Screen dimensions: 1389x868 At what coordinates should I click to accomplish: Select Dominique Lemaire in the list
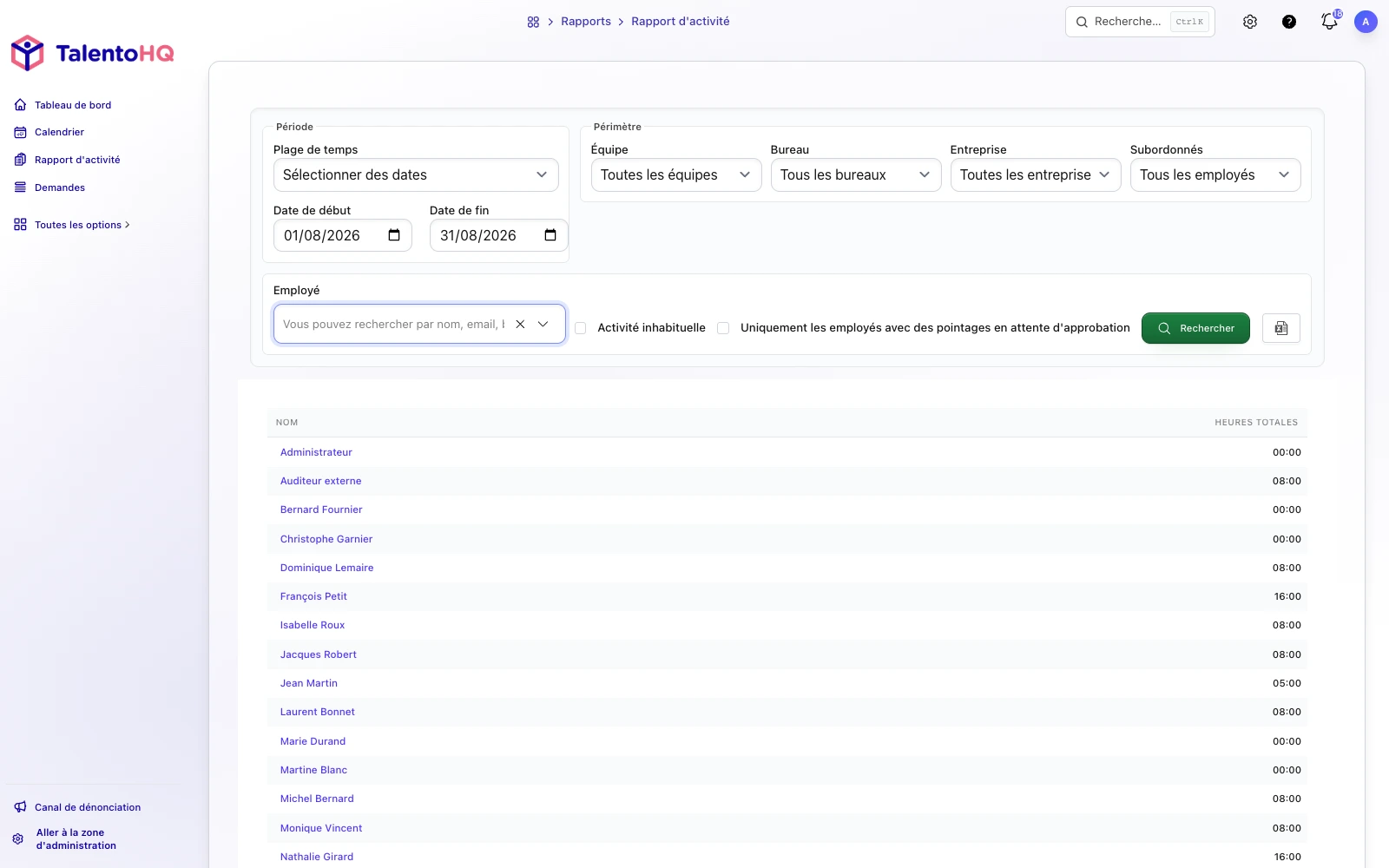coord(326,568)
